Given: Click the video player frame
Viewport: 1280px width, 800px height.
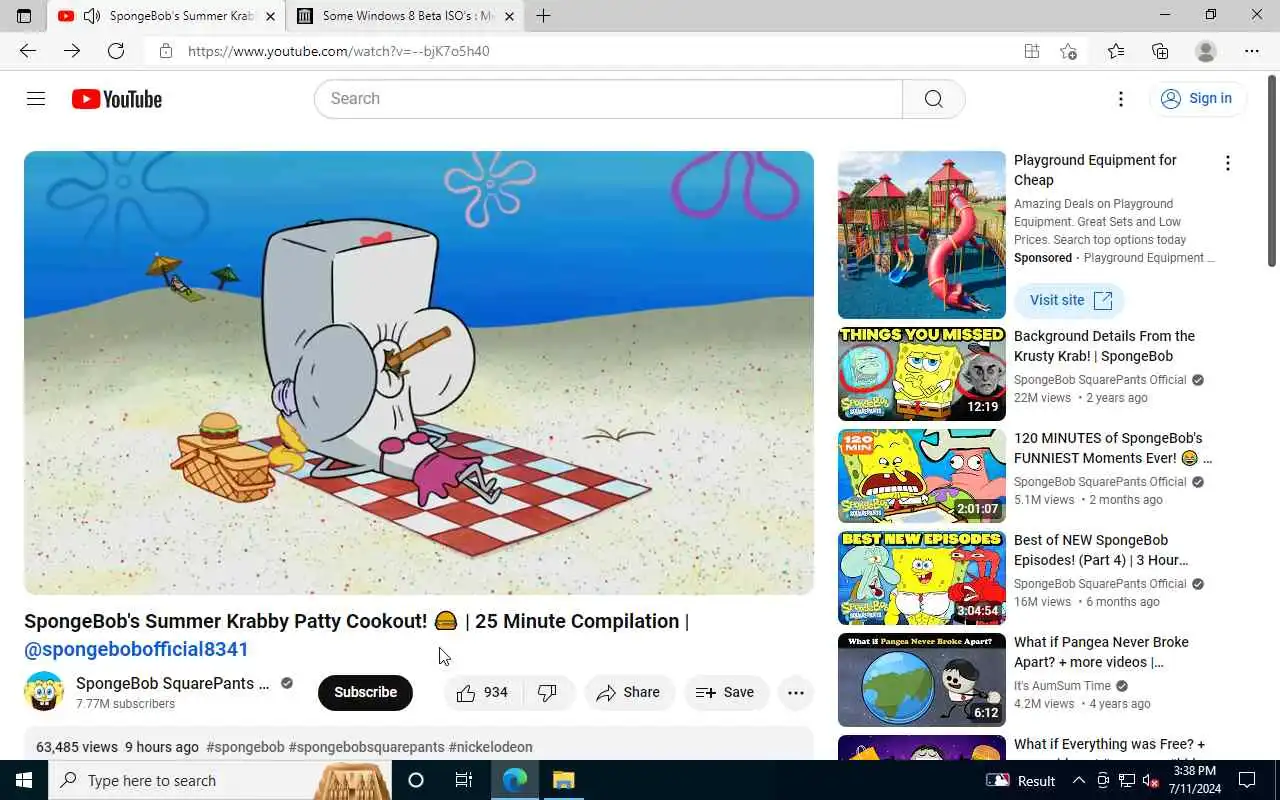Looking at the screenshot, I should point(419,373).
